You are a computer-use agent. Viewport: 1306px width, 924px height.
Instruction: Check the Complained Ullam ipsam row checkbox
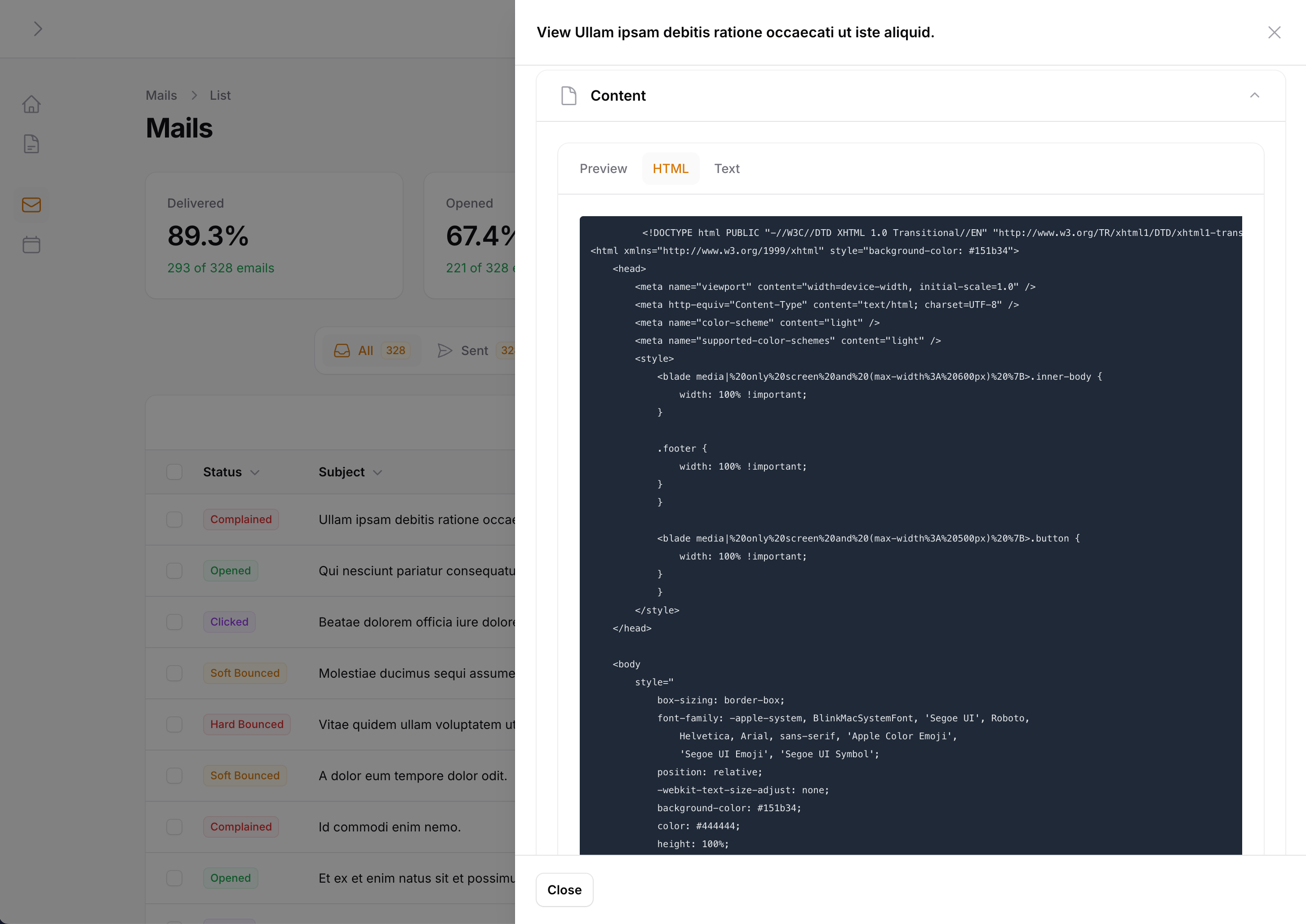tap(174, 520)
